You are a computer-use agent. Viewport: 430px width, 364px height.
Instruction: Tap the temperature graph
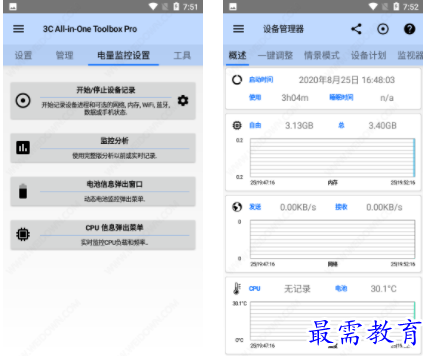click(333, 321)
